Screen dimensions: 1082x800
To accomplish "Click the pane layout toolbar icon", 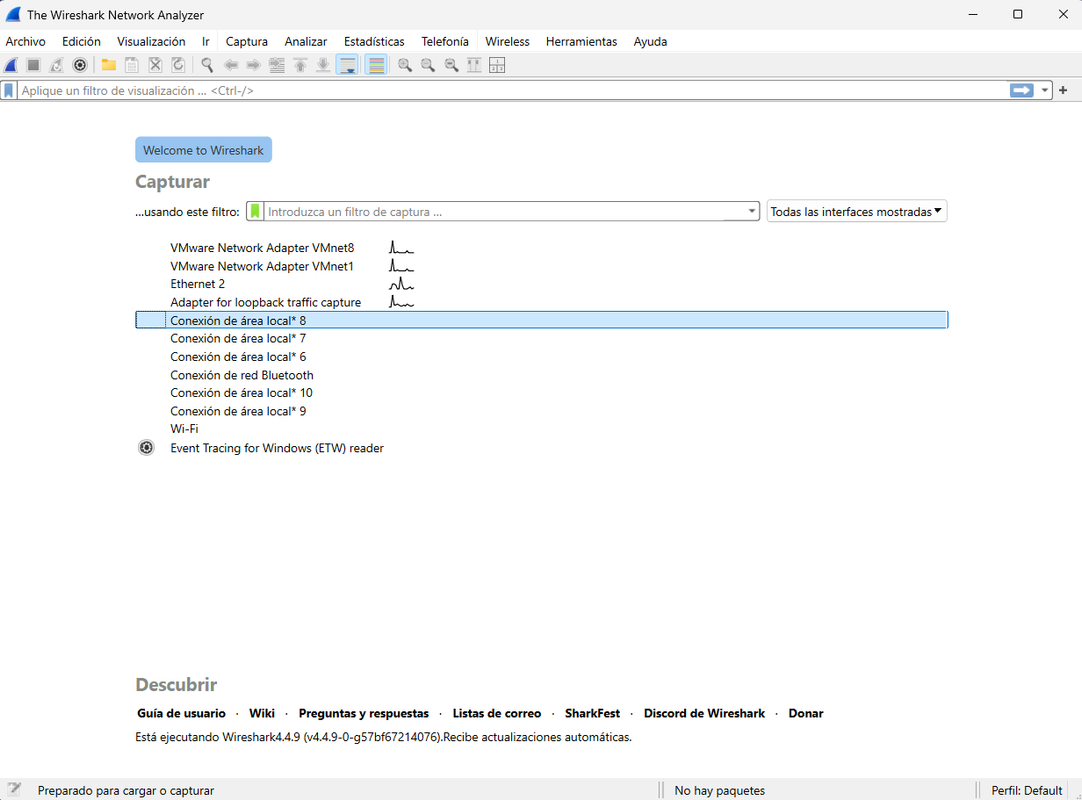I will tap(497, 65).
